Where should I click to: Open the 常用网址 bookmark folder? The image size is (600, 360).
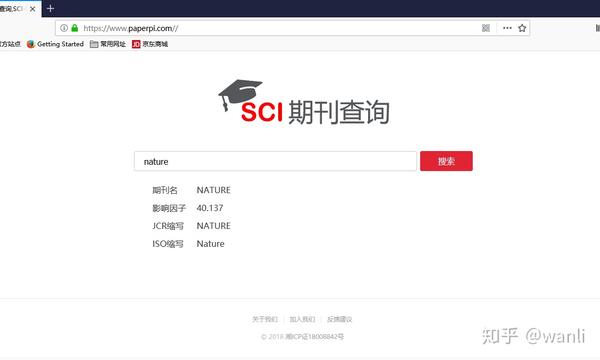pyautogui.click(x=108, y=44)
